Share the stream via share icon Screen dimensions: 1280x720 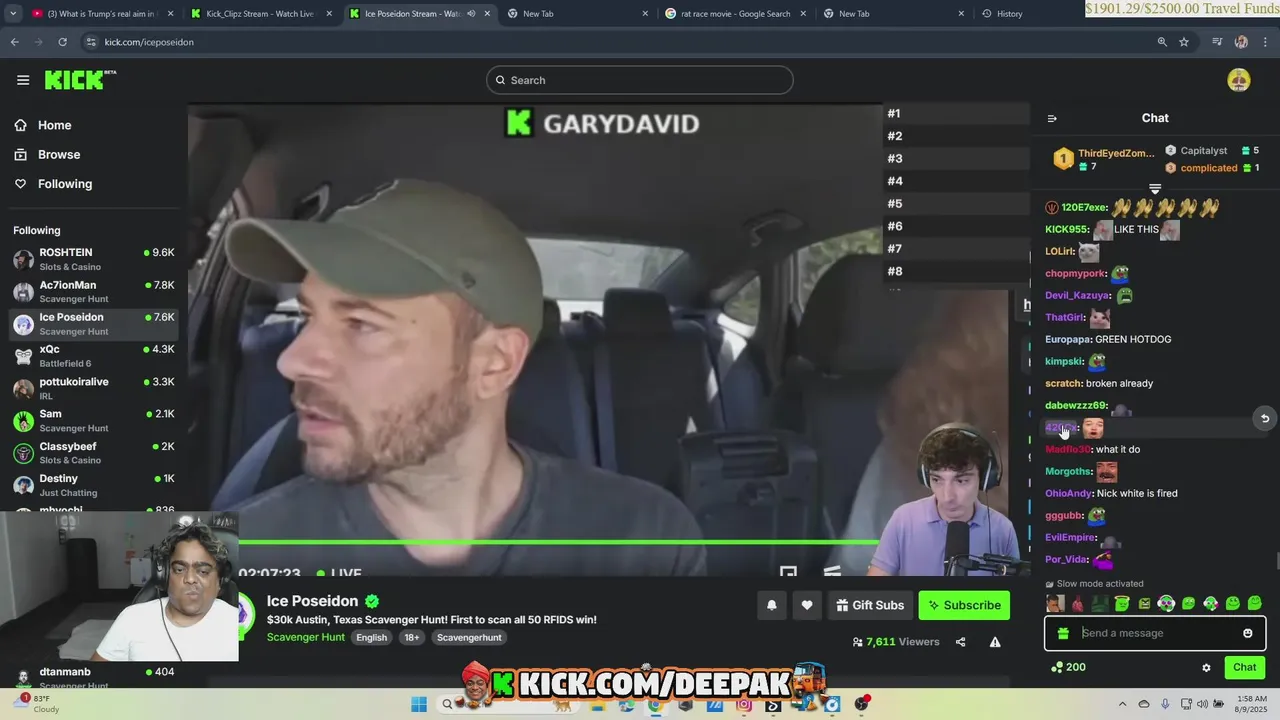pos(961,642)
